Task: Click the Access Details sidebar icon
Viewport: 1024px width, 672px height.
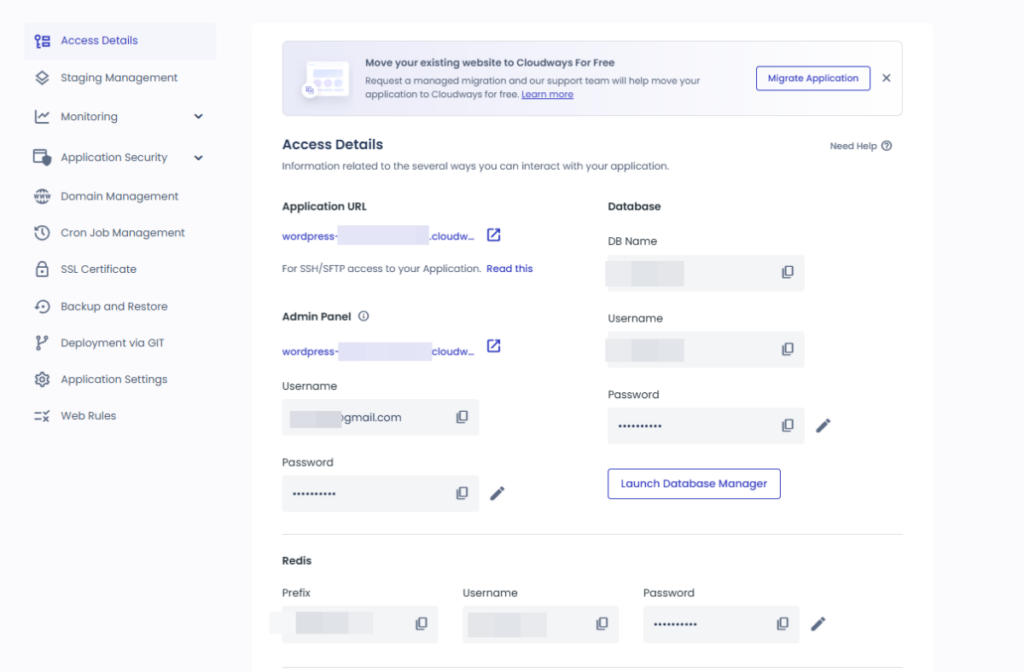Action: pos(42,41)
